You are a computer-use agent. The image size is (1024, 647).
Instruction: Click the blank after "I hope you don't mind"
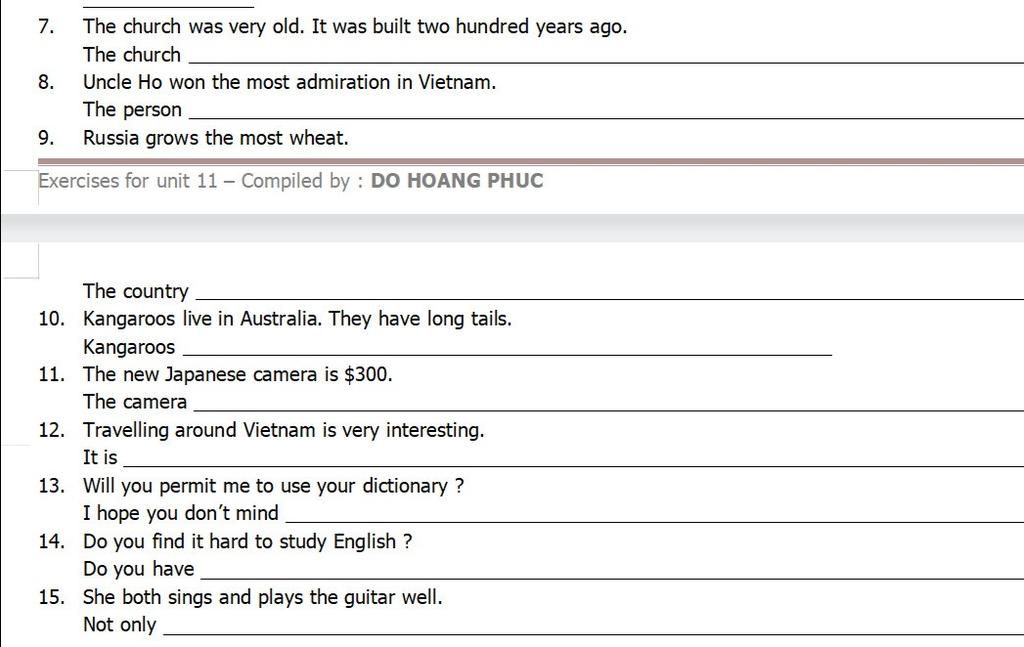pyautogui.click(x=655, y=515)
